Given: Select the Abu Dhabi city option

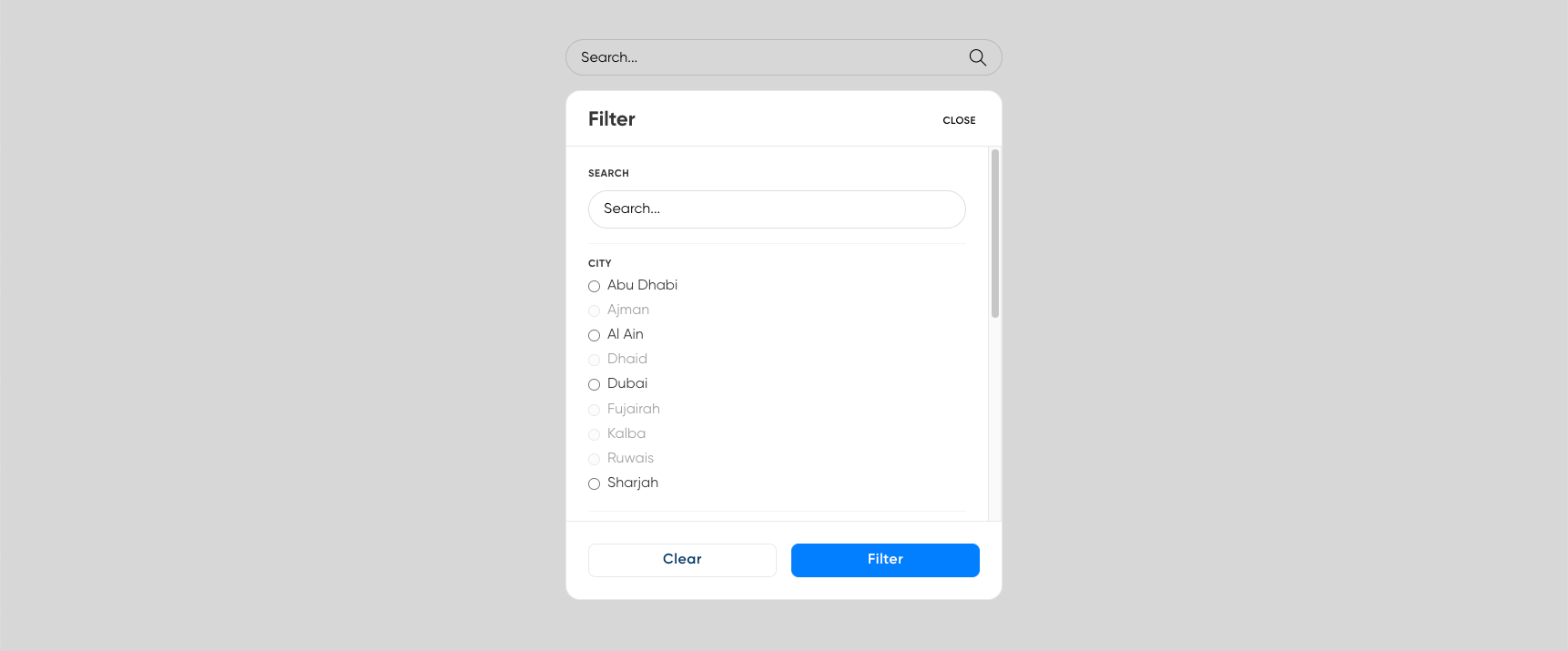Looking at the screenshot, I should click(594, 286).
